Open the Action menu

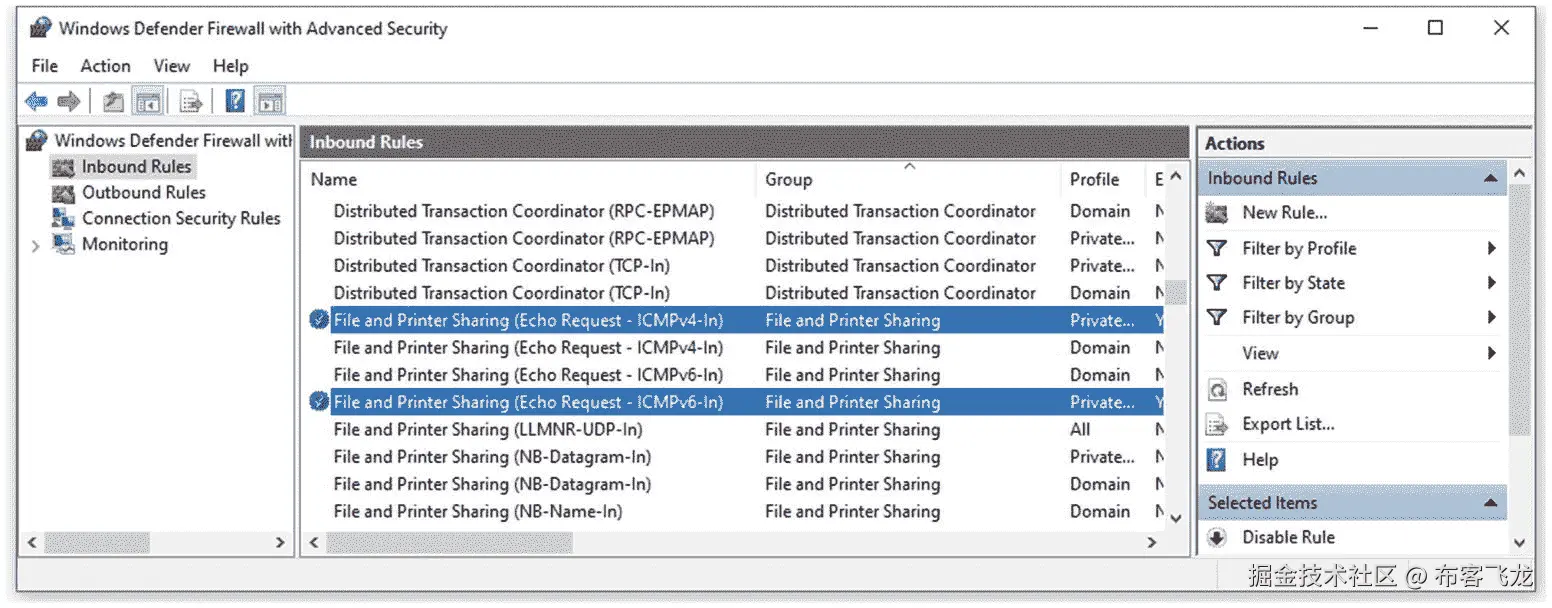click(x=105, y=66)
